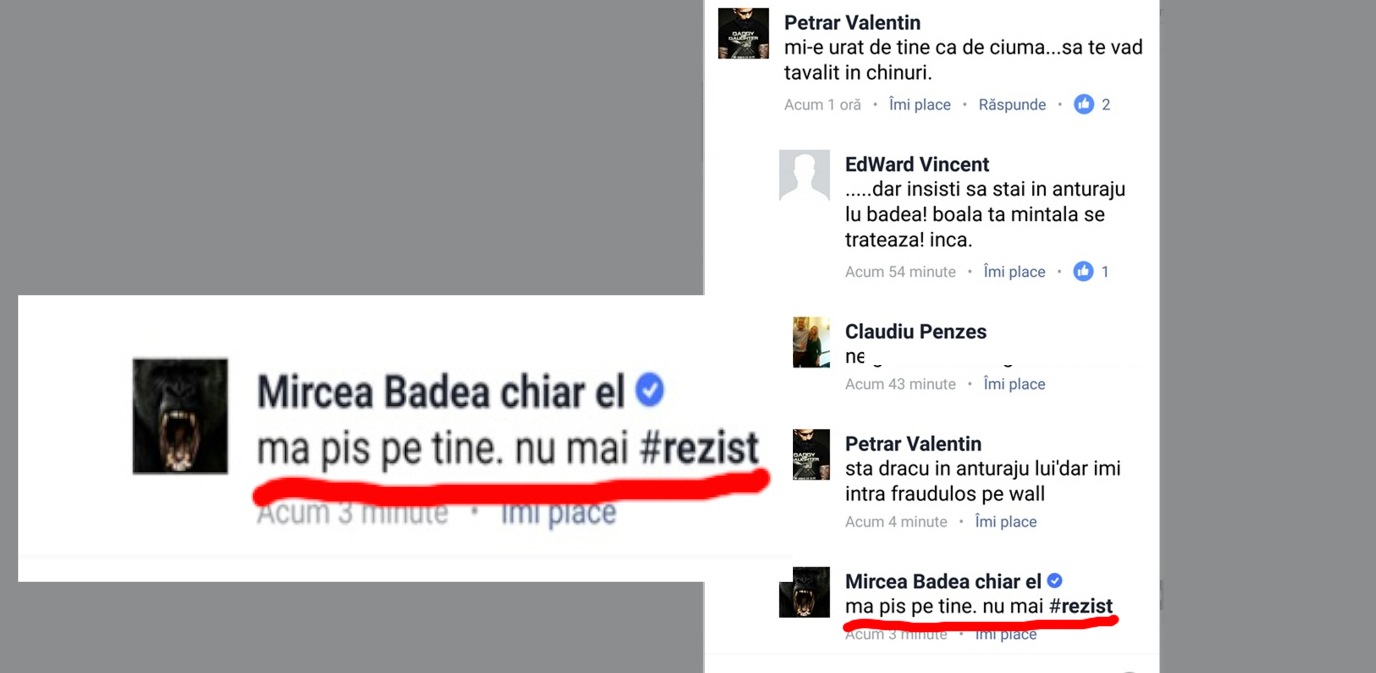Reply to Petrar Valentin with Răspunde
Image resolution: width=1376 pixels, height=673 pixels.
(1012, 104)
